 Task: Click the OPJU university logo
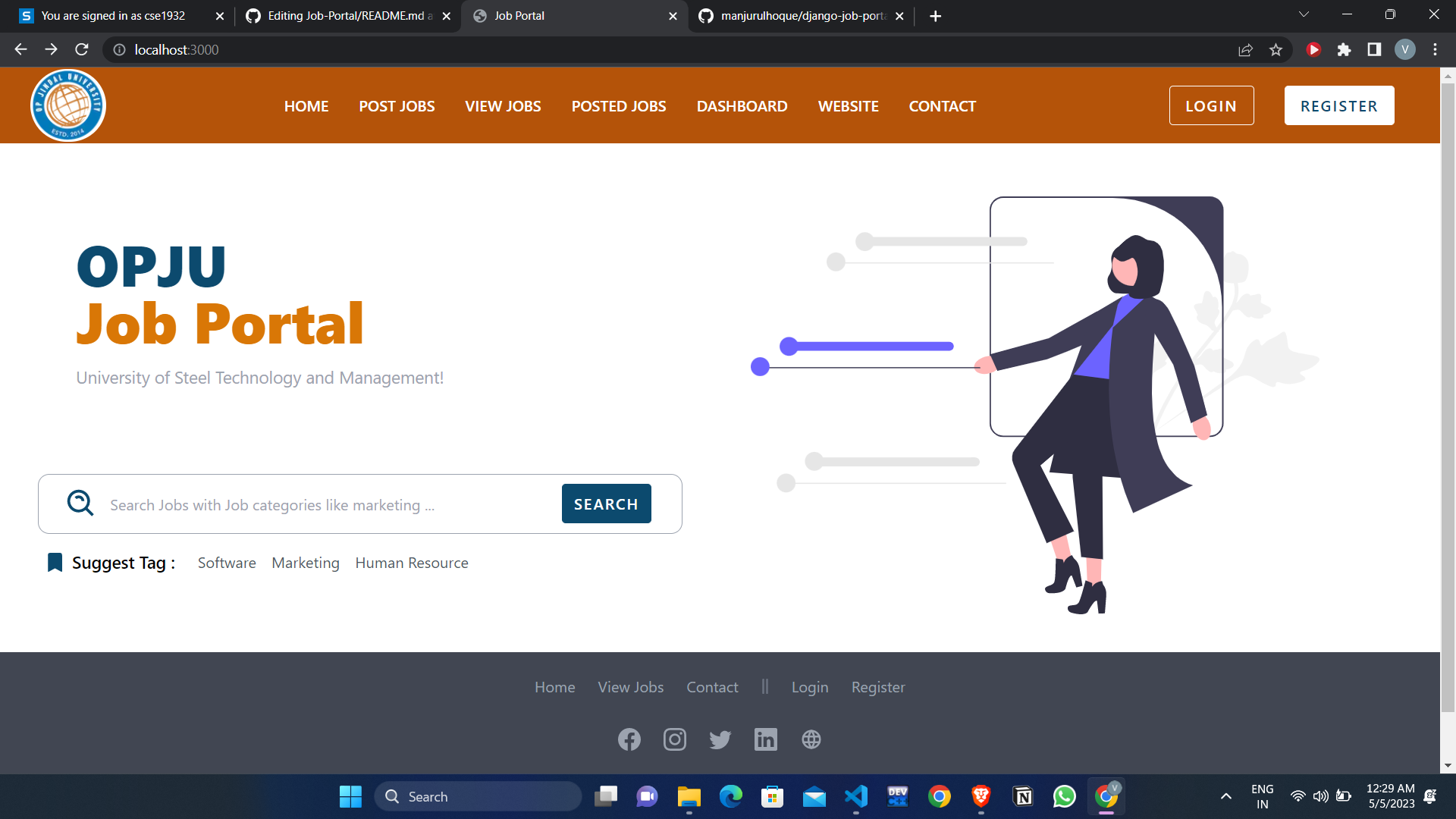(68, 105)
